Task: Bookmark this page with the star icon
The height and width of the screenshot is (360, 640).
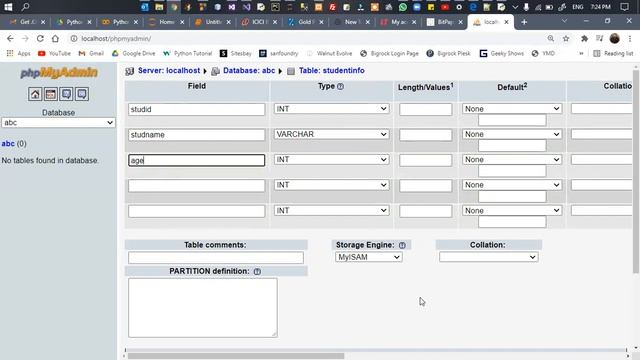Action: 566,38
